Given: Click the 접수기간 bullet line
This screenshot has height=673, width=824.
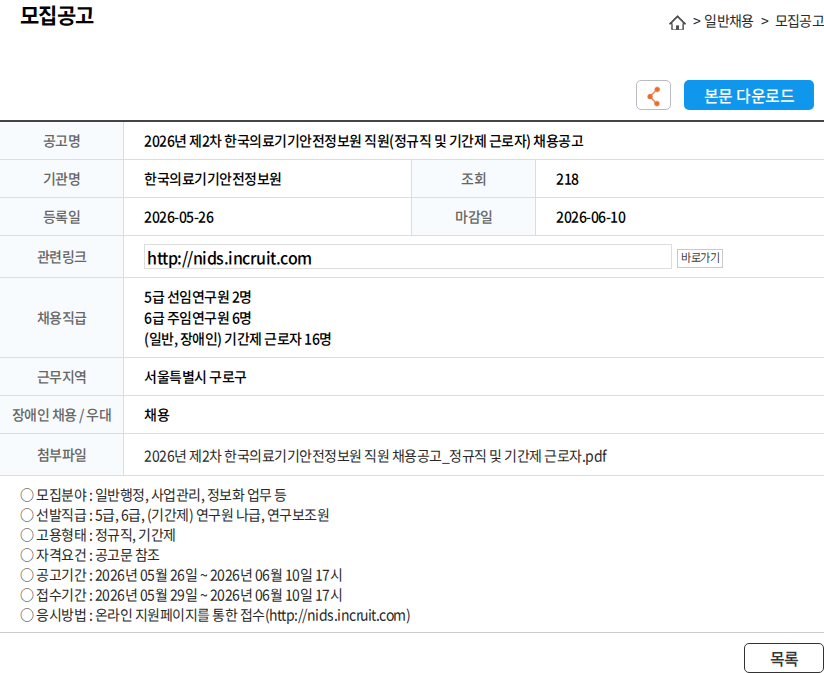Looking at the screenshot, I should (x=181, y=595).
